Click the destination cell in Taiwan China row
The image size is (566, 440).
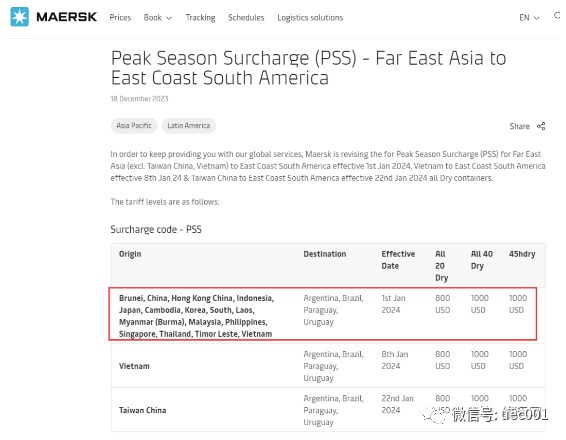tap(334, 410)
